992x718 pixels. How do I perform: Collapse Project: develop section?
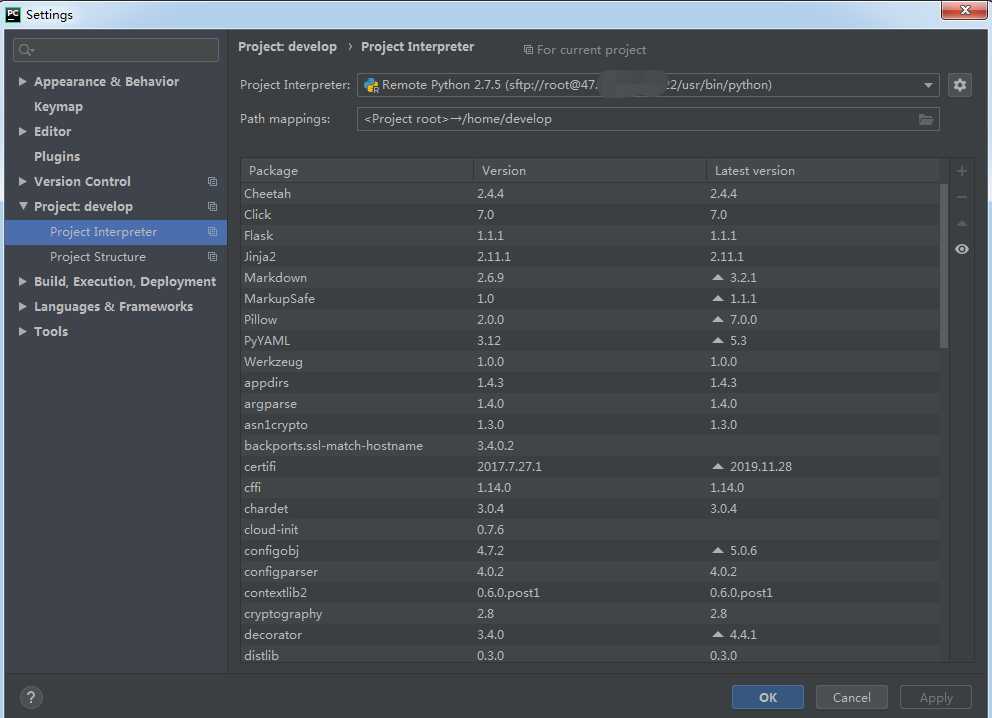click(x=23, y=206)
